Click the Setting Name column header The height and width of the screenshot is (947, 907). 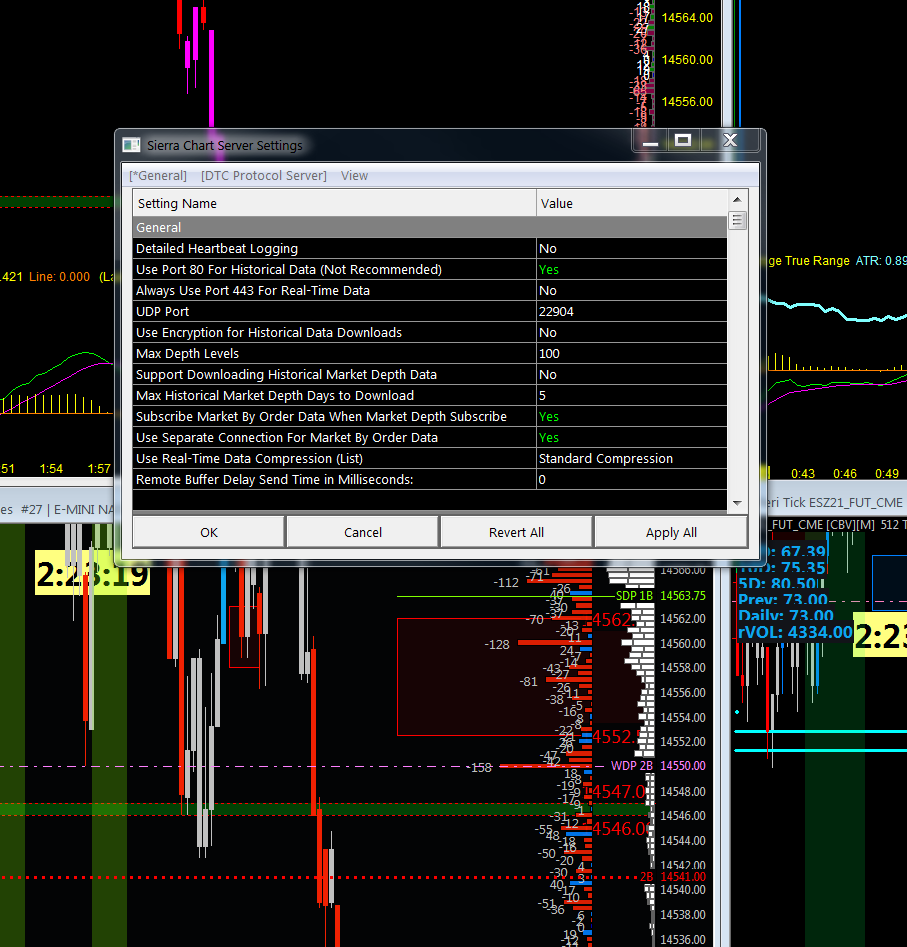(334, 204)
